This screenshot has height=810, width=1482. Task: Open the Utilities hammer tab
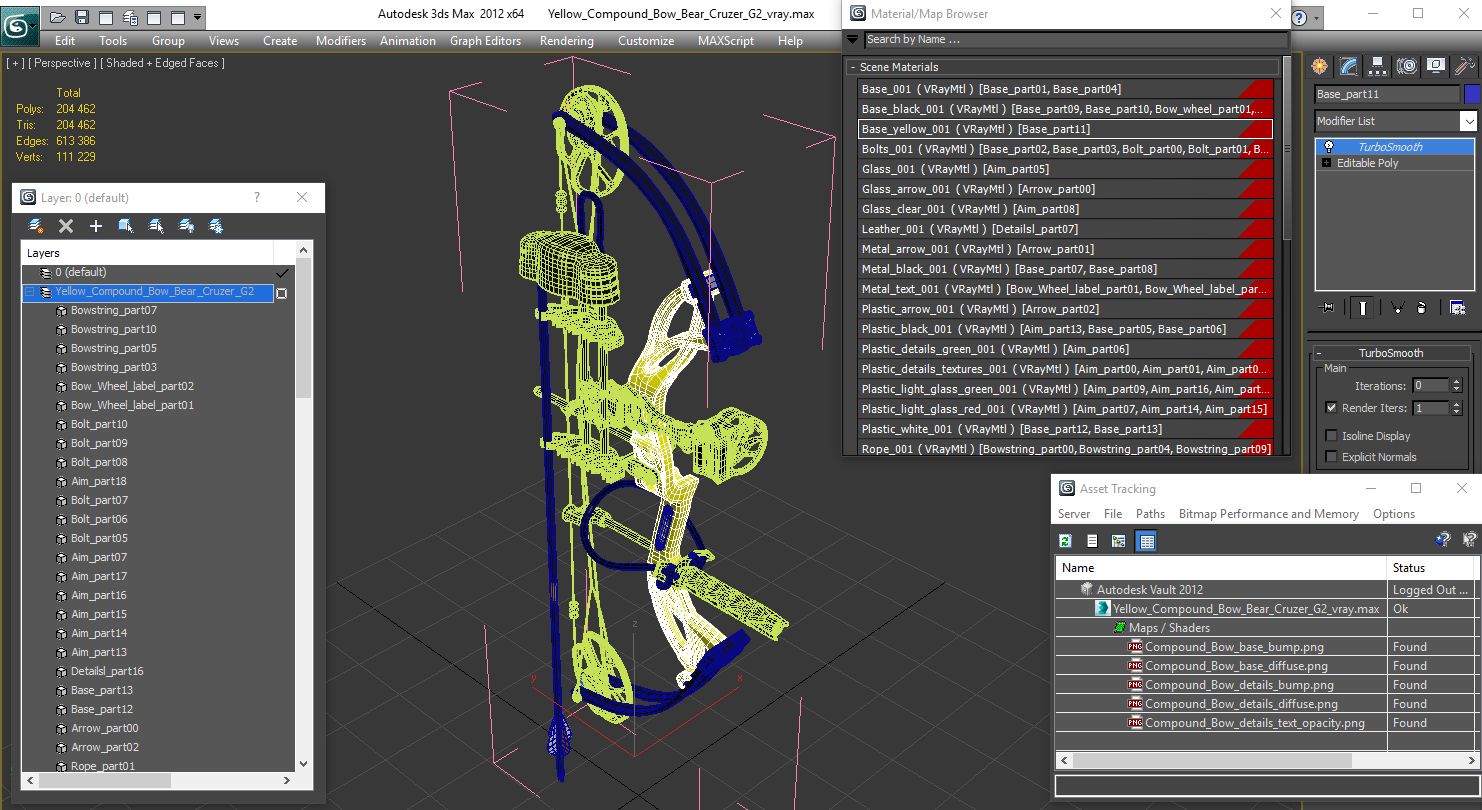[x=1465, y=66]
